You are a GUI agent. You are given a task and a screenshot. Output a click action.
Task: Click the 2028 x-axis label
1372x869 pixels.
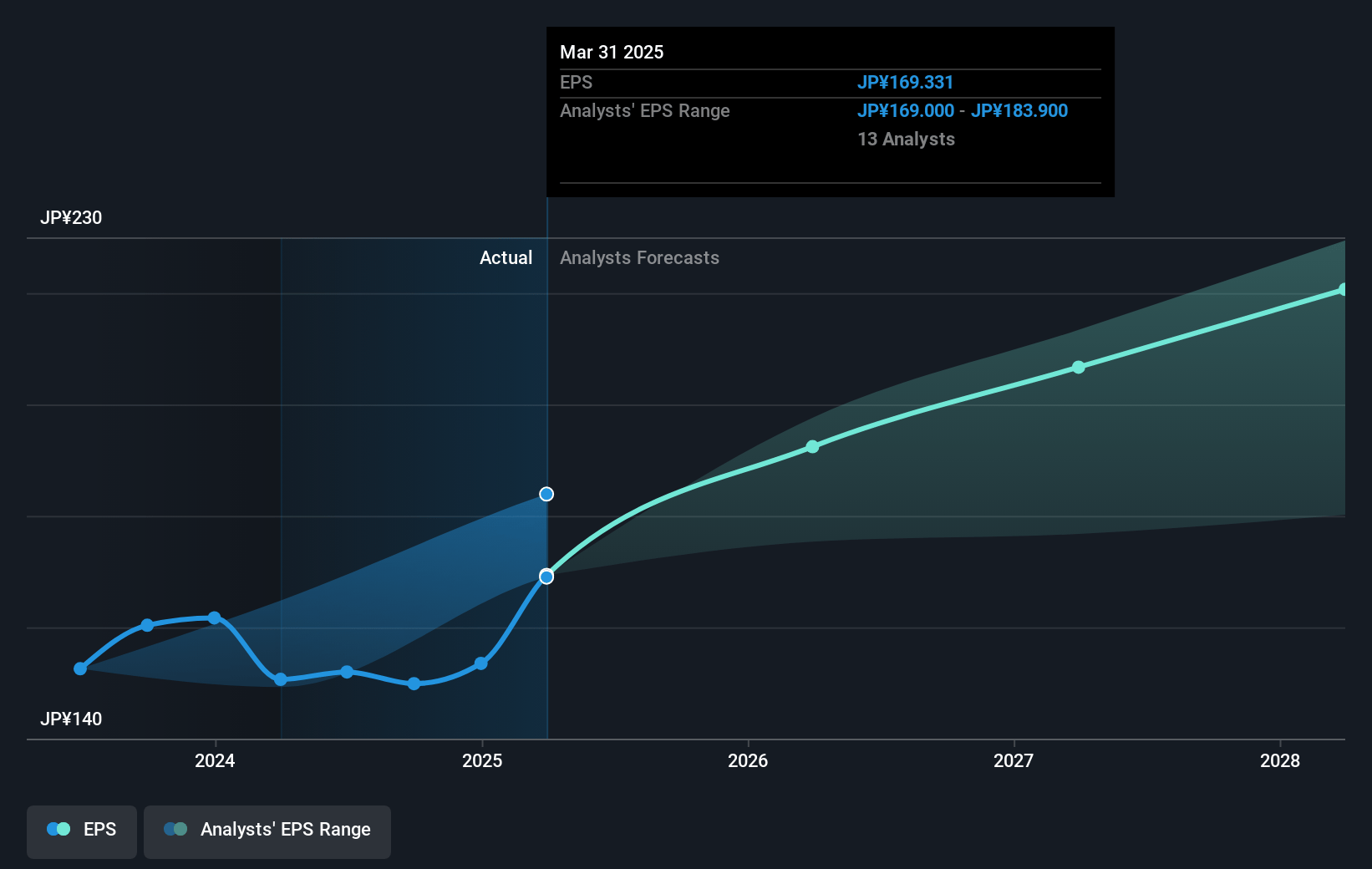pyautogui.click(x=1280, y=761)
